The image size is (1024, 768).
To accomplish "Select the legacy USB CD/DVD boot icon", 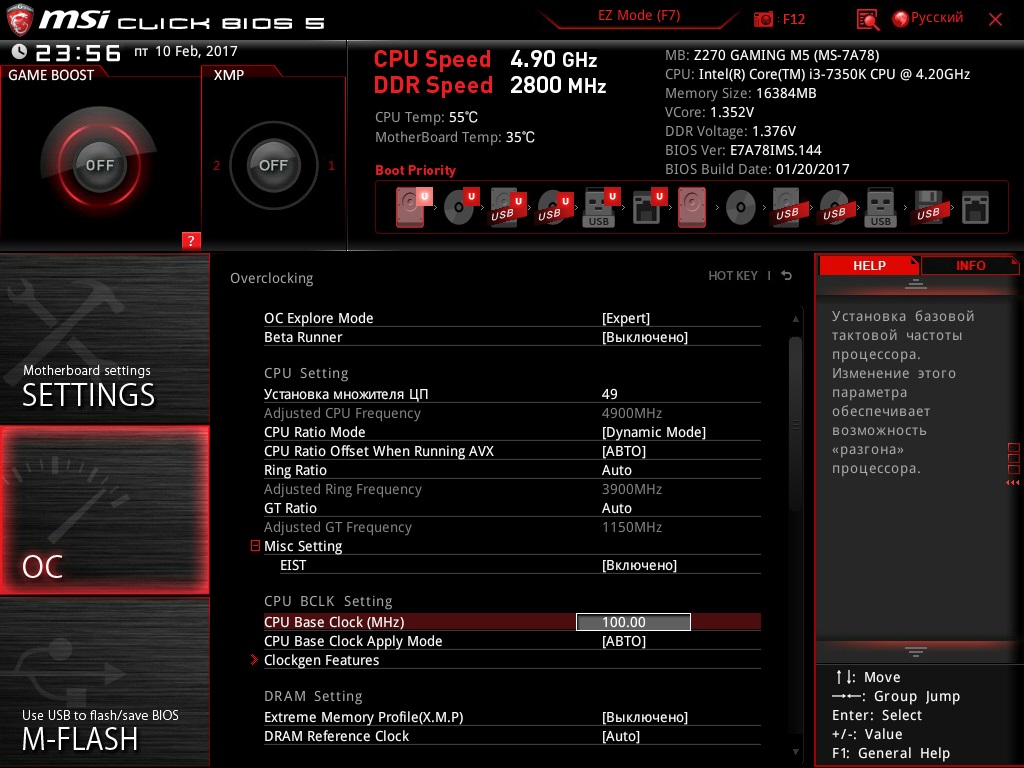I will point(834,208).
